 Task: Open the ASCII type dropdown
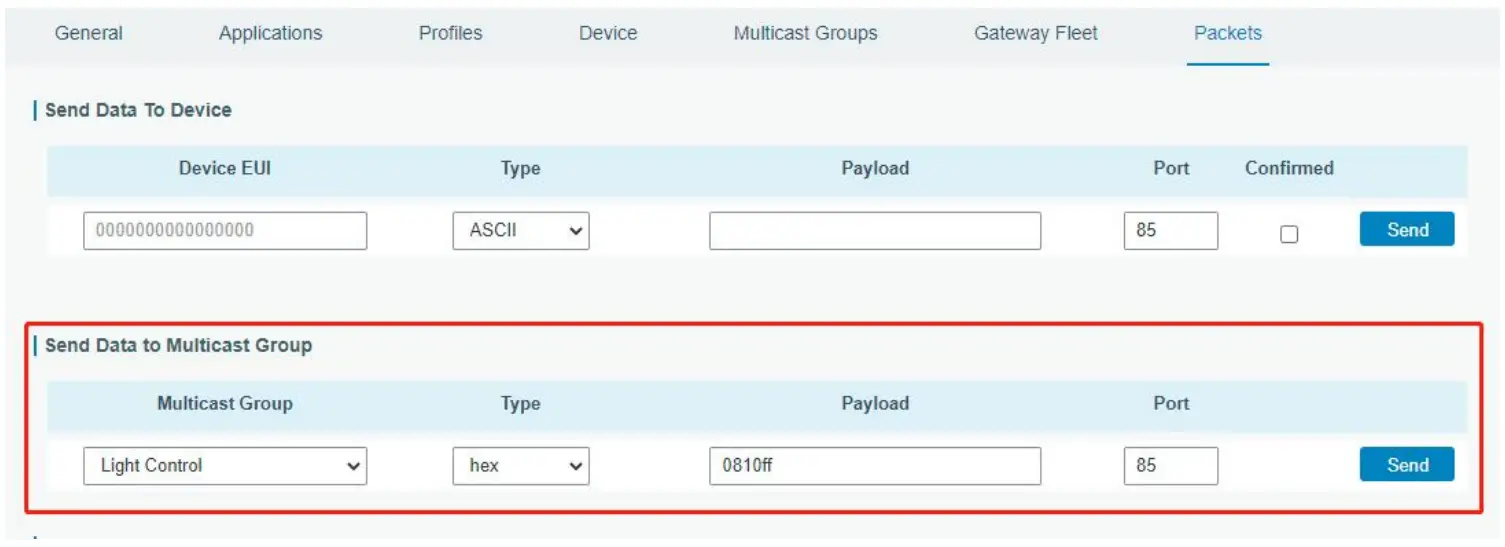pyautogui.click(x=521, y=230)
